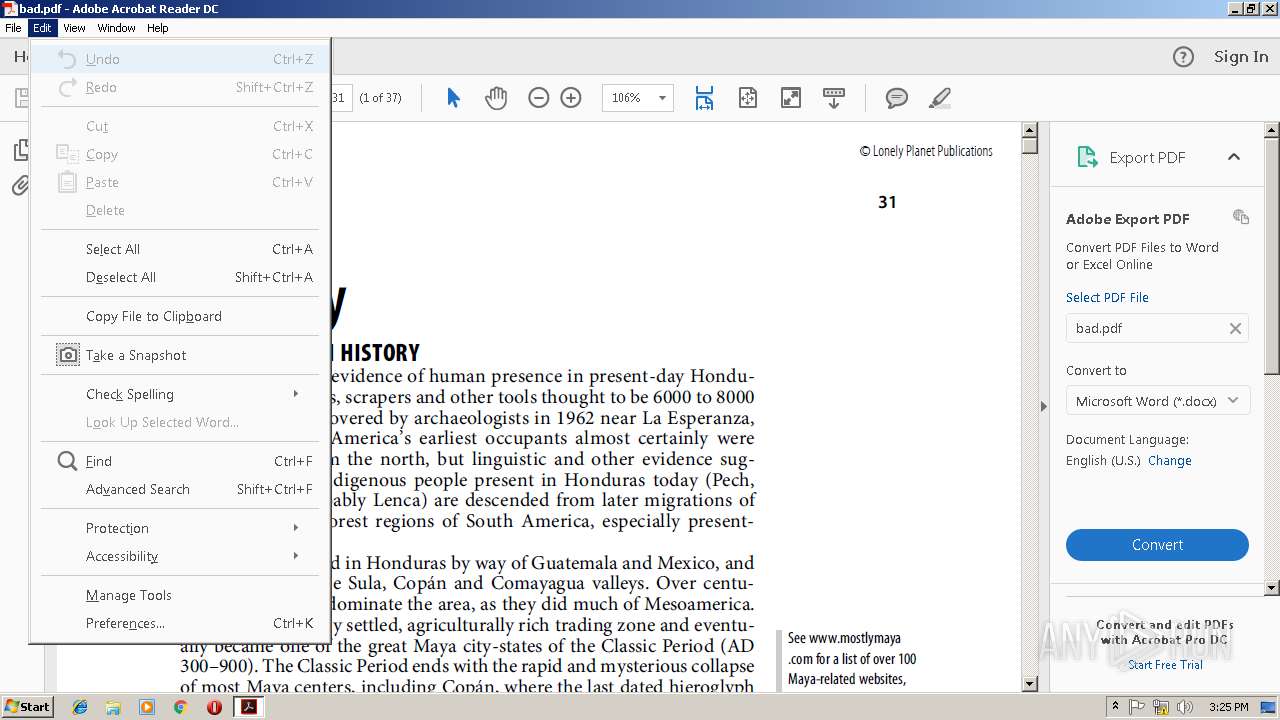1280x720 pixels.
Task: Open the media player taskbar icon
Action: [x=147, y=707]
